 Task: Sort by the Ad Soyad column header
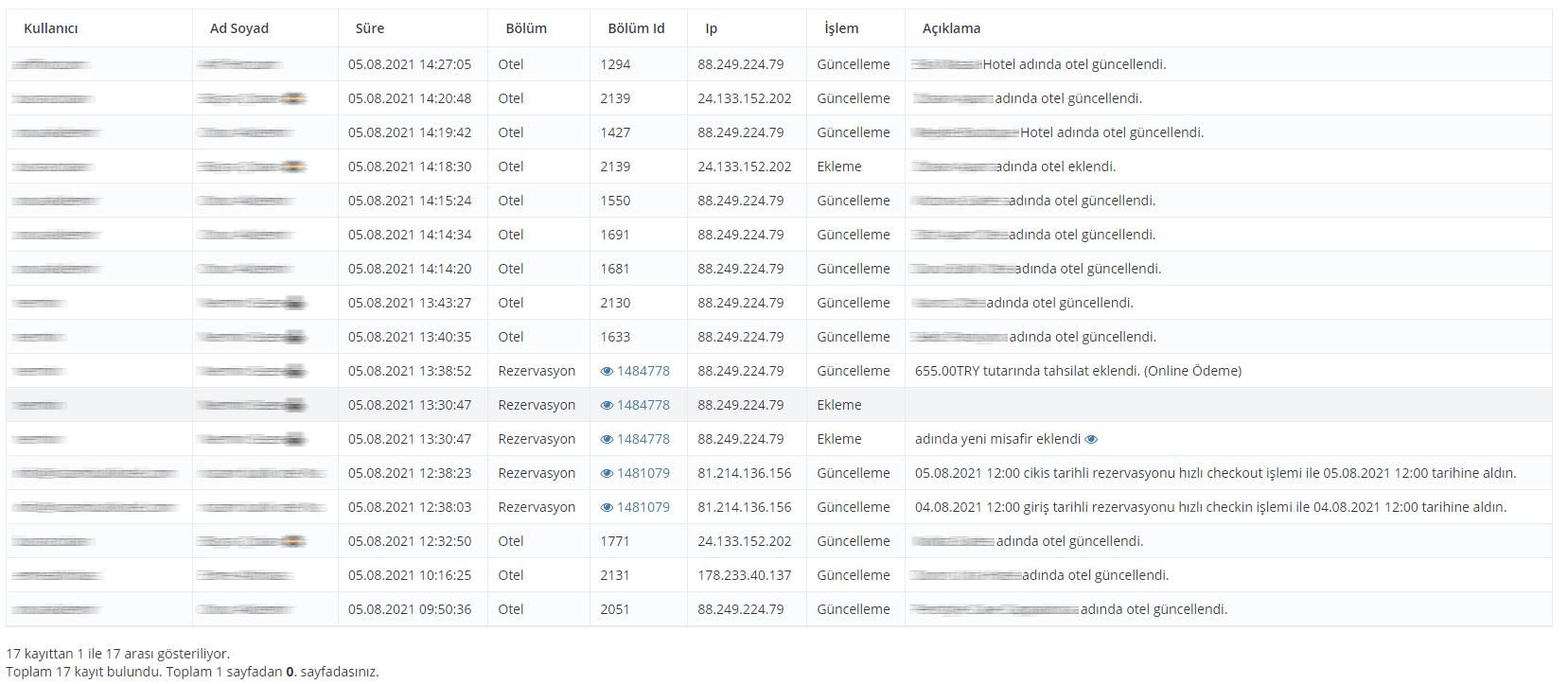pos(239,28)
